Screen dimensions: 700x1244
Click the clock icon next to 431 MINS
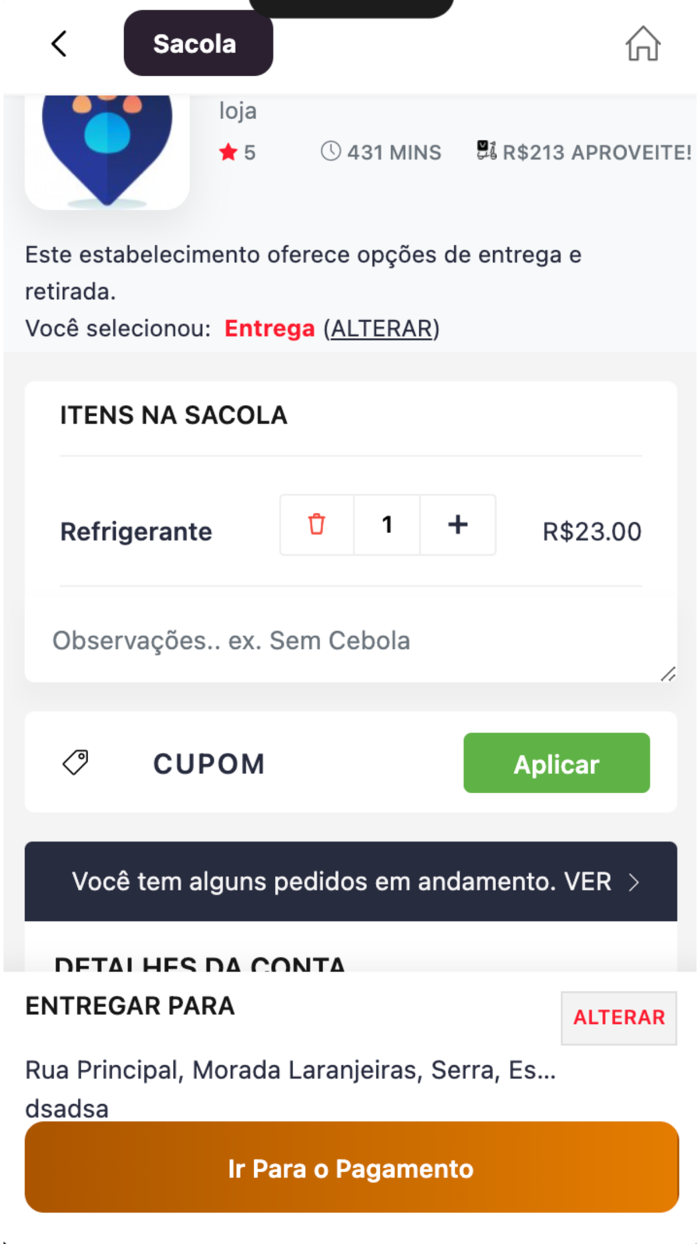(x=330, y=151)
